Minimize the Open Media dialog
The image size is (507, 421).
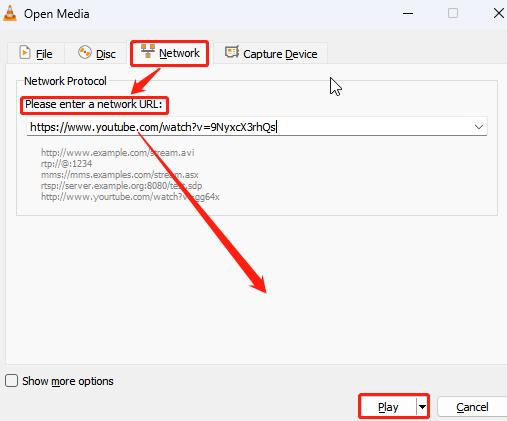pos(408,13)
